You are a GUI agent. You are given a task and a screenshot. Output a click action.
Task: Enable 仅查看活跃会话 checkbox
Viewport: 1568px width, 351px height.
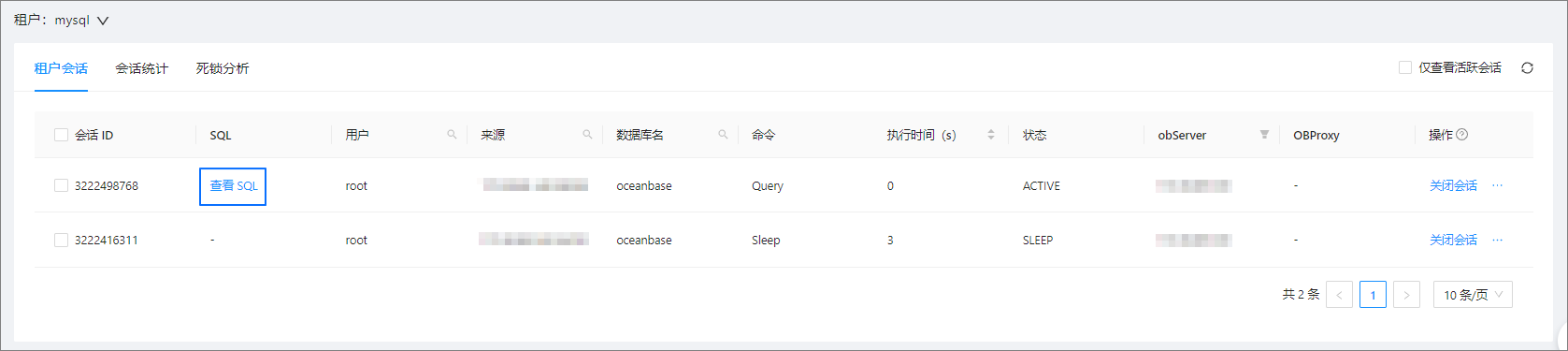click(x=1404, y=67)
